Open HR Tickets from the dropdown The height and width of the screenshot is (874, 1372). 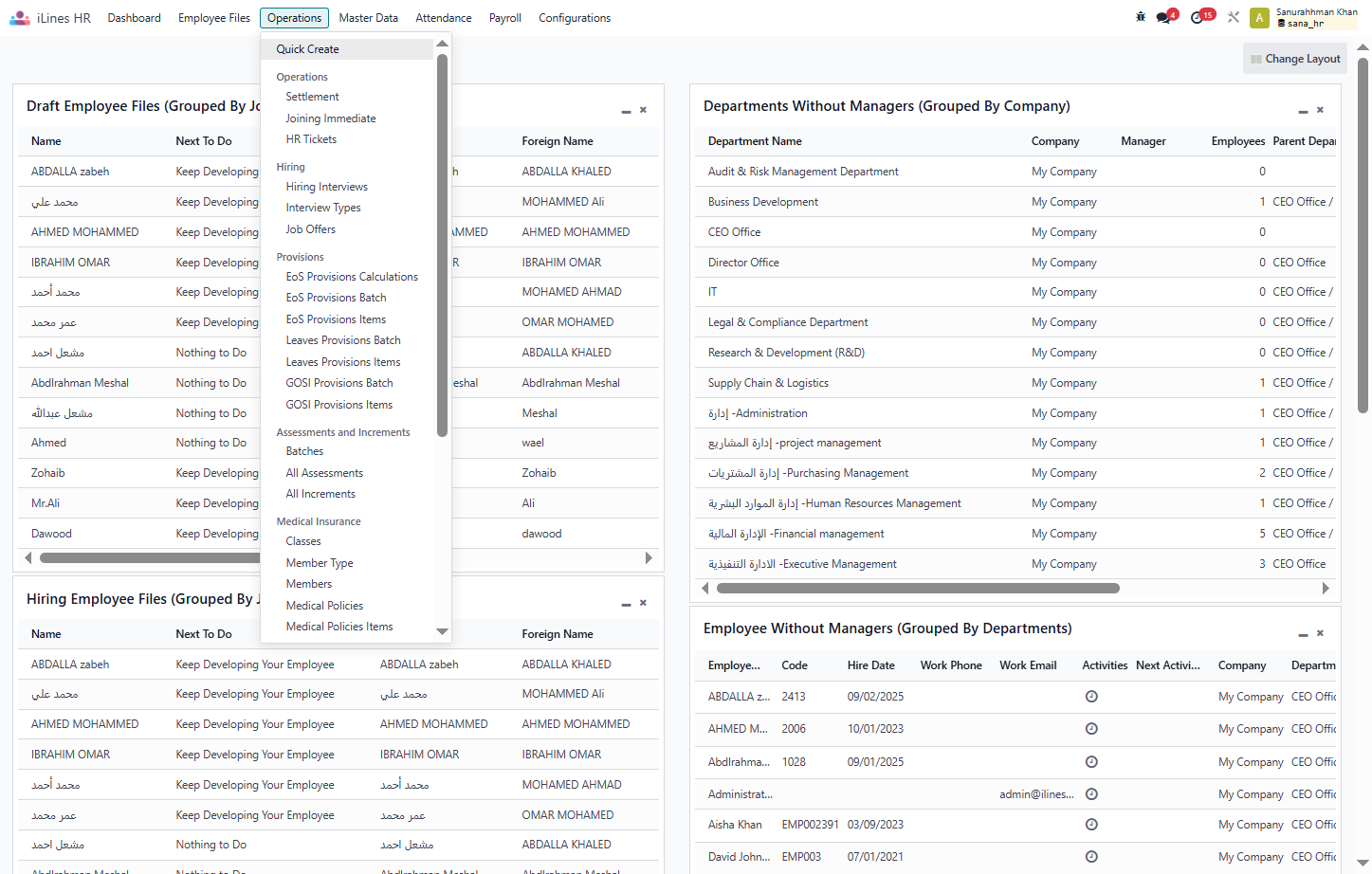point(347,139)
